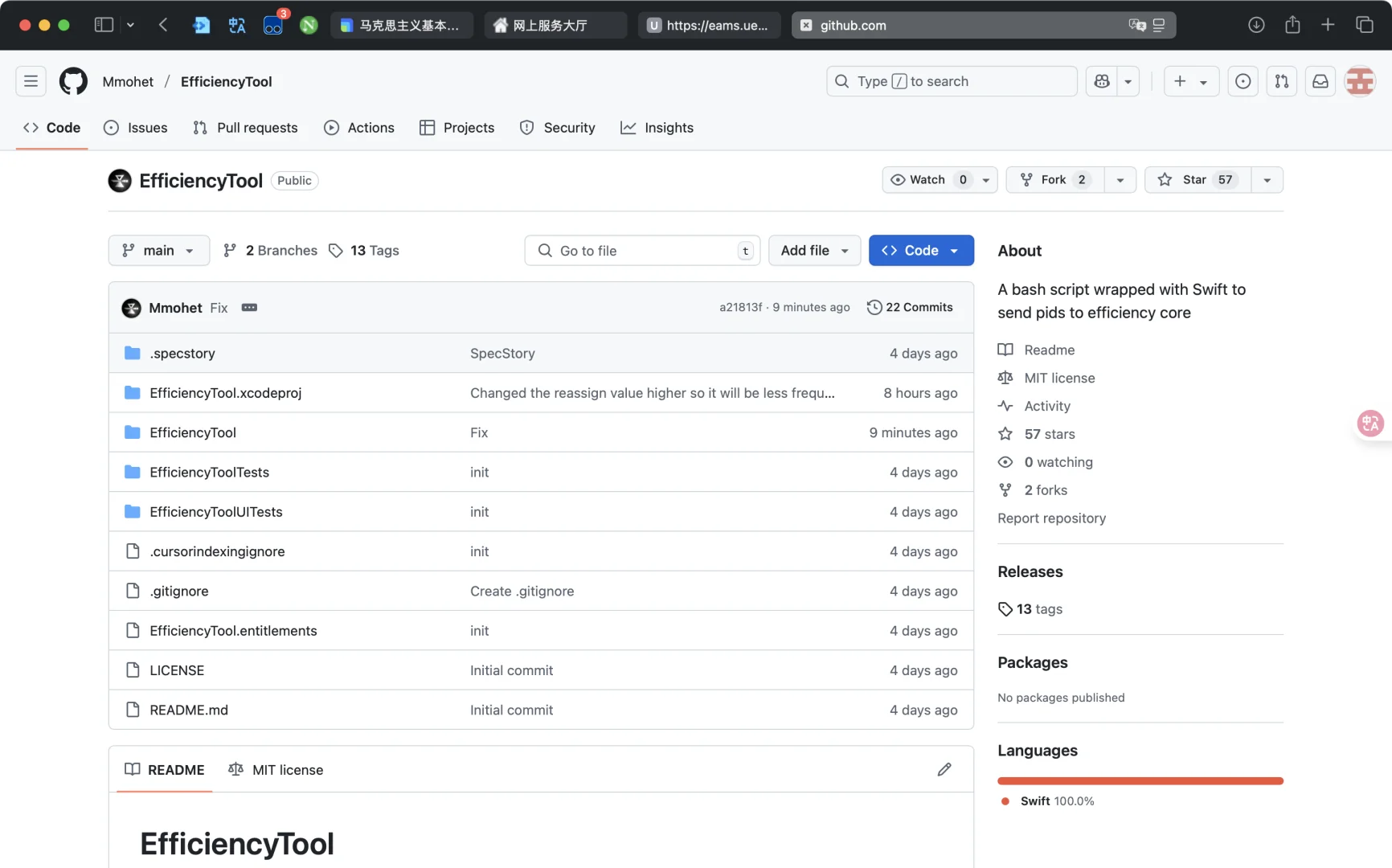Image resolution: width=1392 pixels, height=868 pixels.
Task: Click the reader view icon in address bar
Action: tap(1159, 25)
